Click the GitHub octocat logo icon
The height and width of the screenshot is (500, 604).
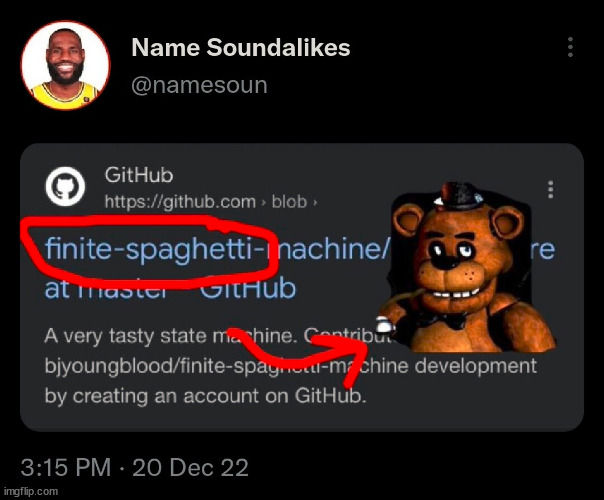[65, 186]
